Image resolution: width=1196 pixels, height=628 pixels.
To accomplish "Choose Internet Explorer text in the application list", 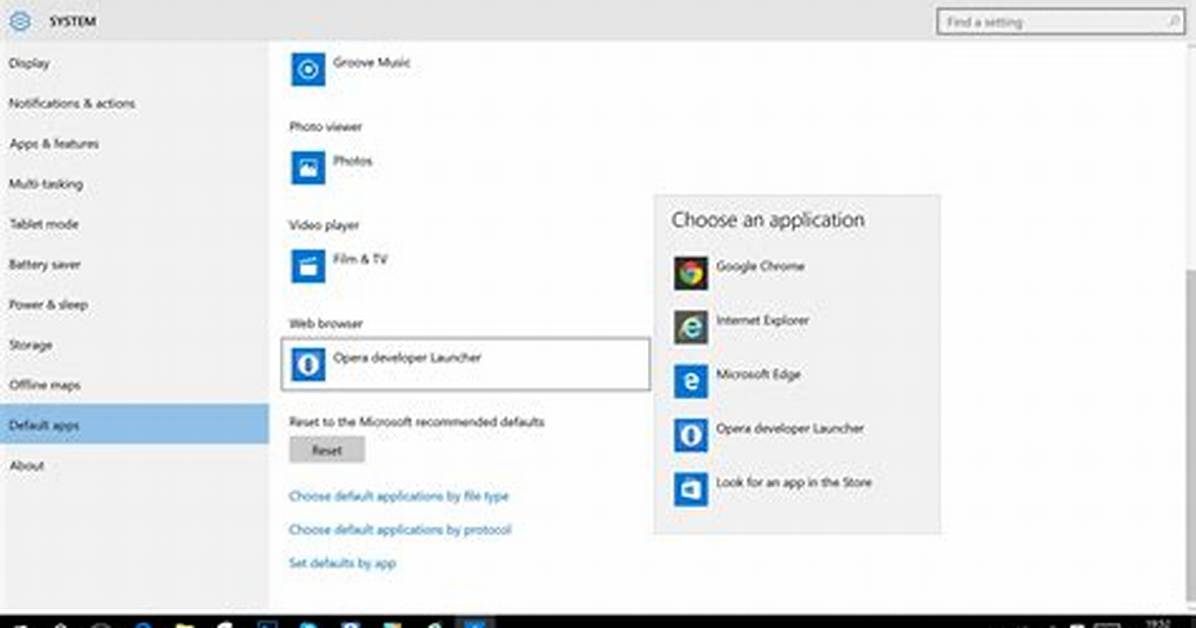I will pos(762,320).
